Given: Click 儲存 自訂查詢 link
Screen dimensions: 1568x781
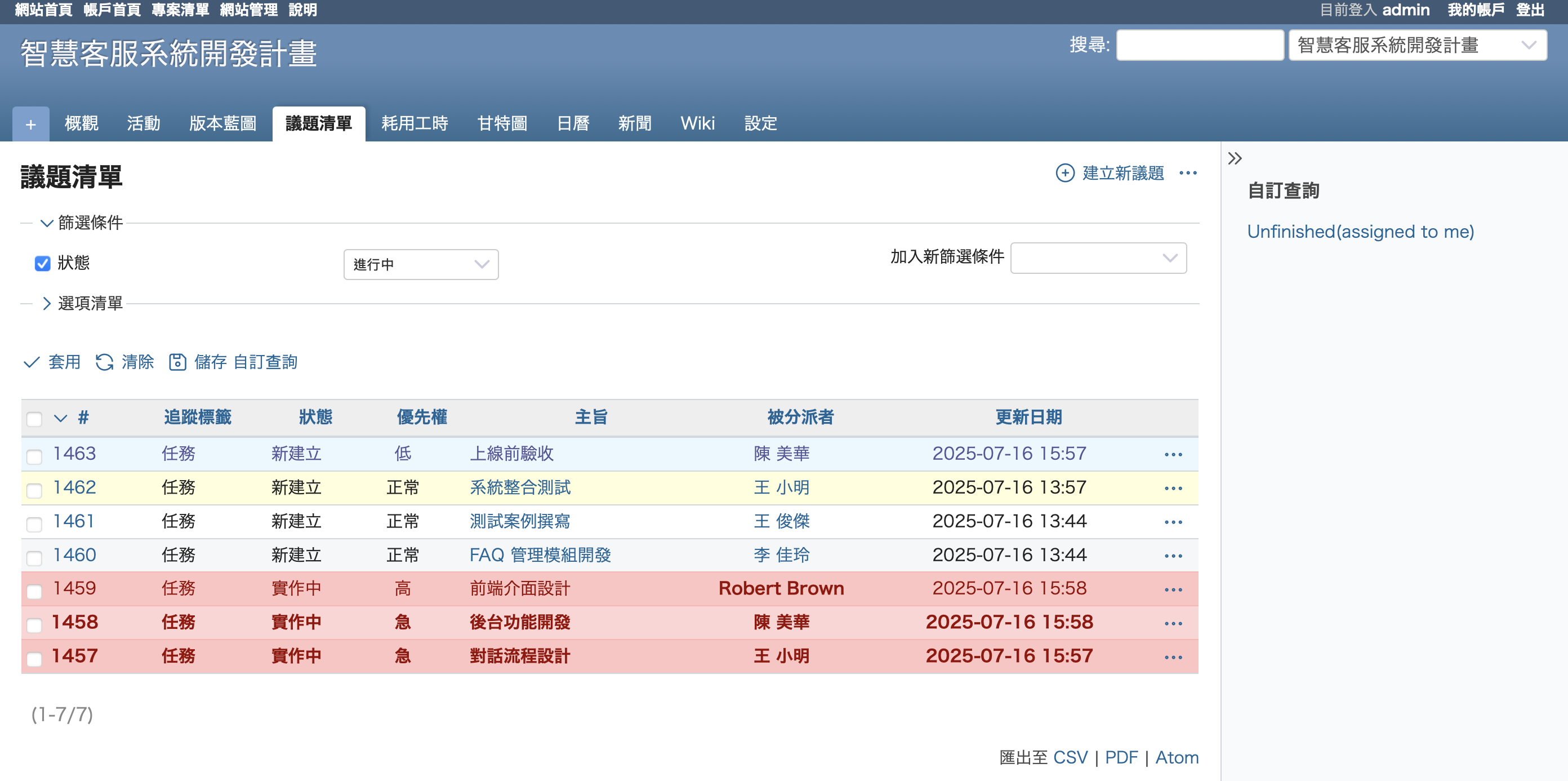Looking at the screenshot, I should [x=246, y=362].
